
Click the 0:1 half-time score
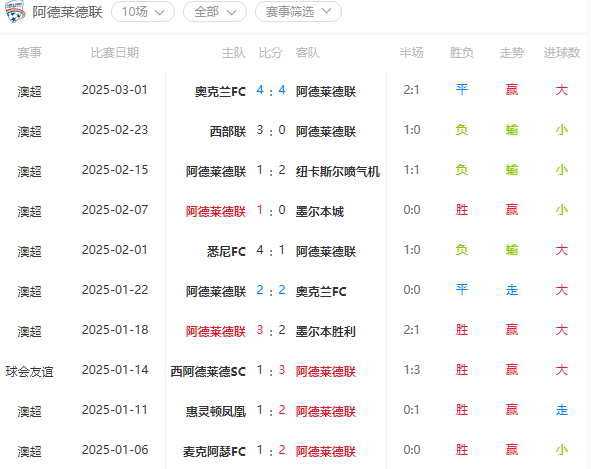tap(411, 410)
